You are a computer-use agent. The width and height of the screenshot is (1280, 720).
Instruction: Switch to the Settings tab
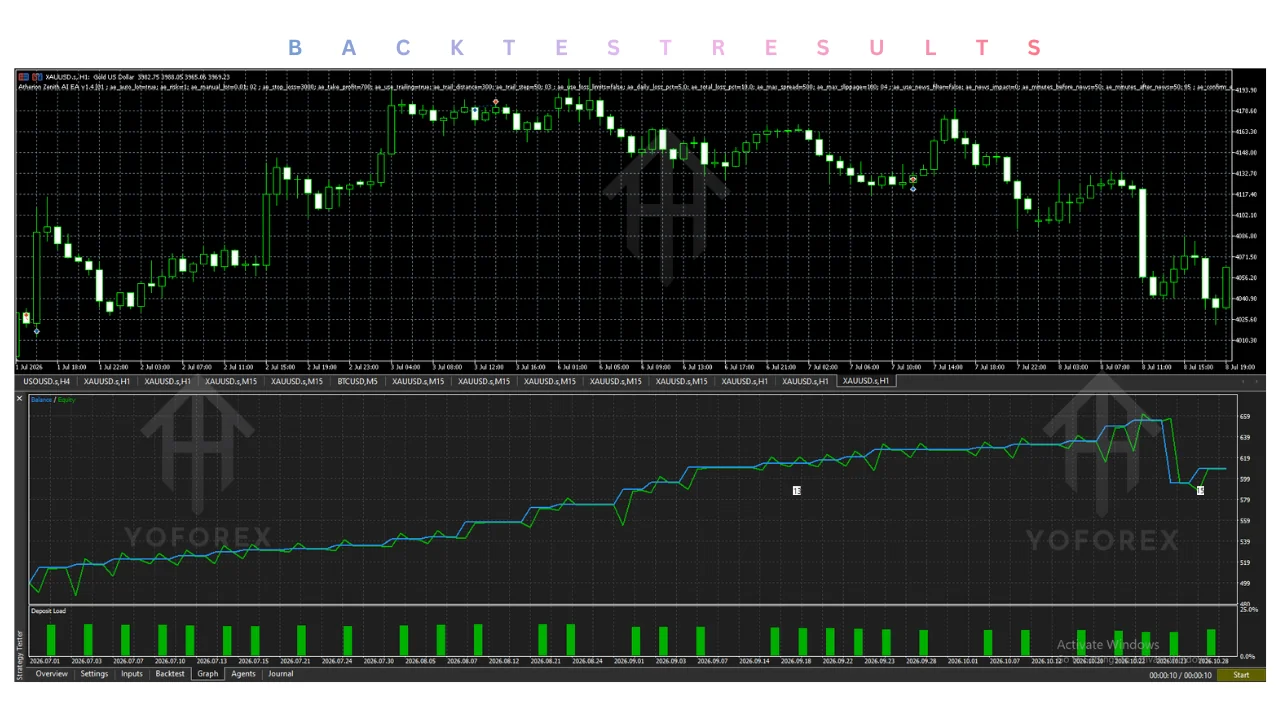(x=94, y=674)
